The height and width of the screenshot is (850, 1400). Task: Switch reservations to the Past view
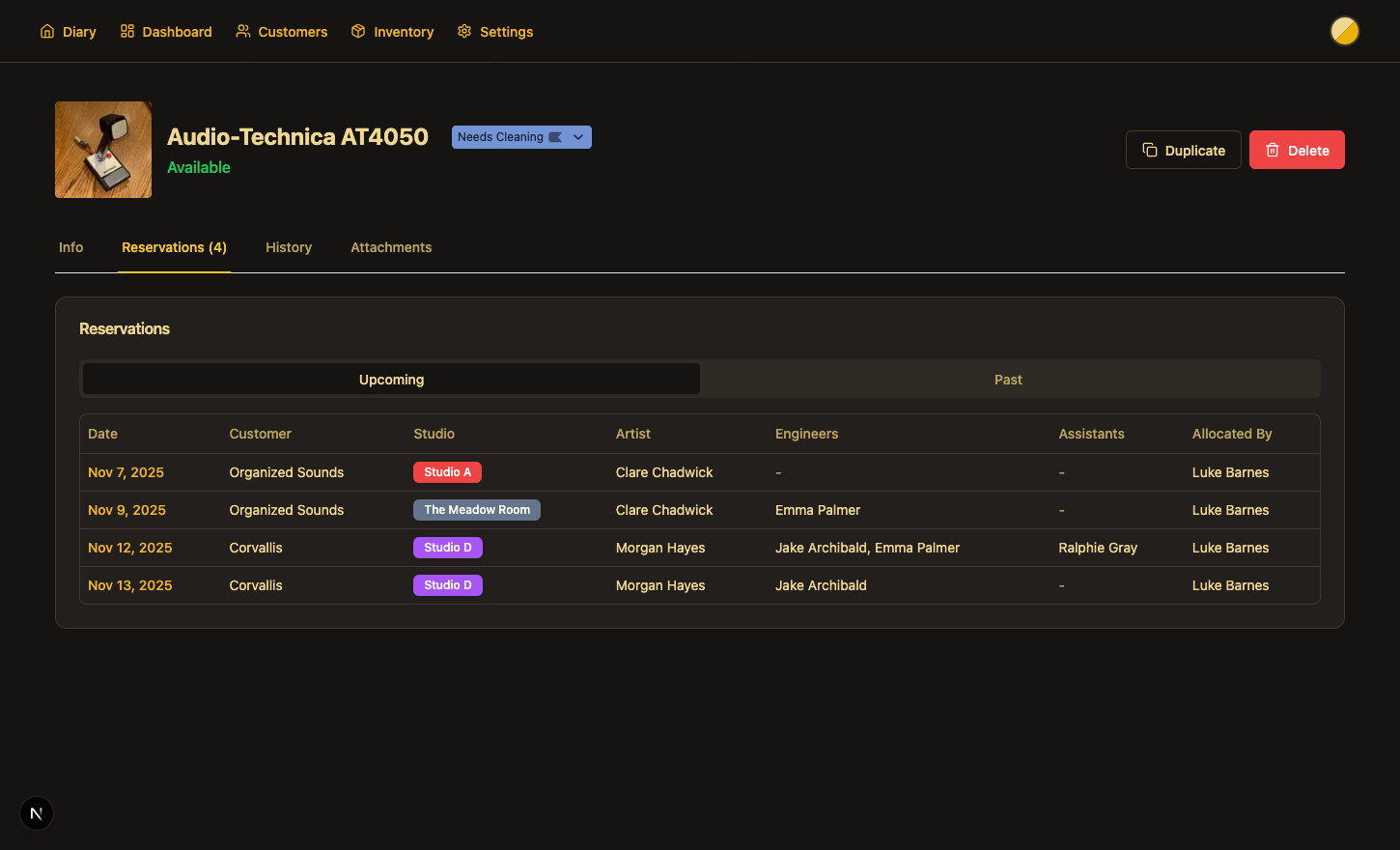[x=1008, y=379]
